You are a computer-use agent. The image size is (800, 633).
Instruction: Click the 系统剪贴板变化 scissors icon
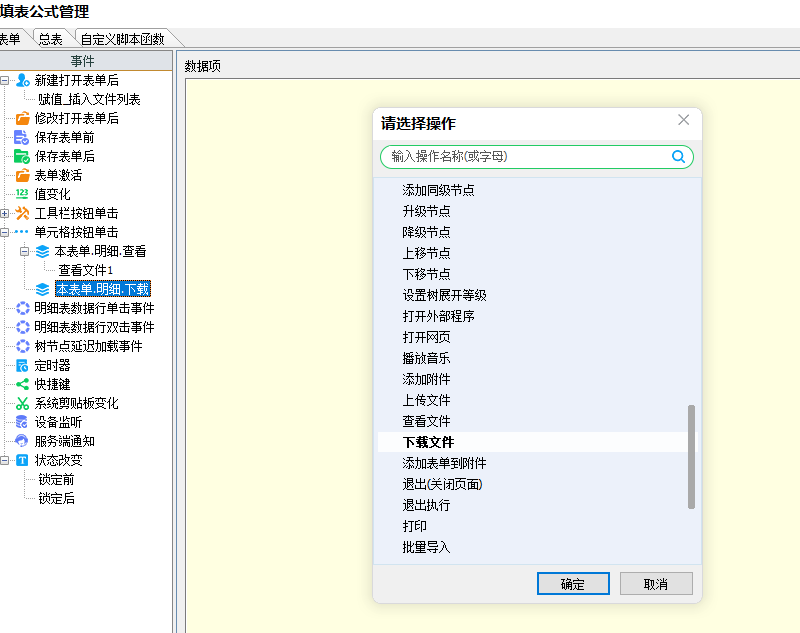pos(22,403)
